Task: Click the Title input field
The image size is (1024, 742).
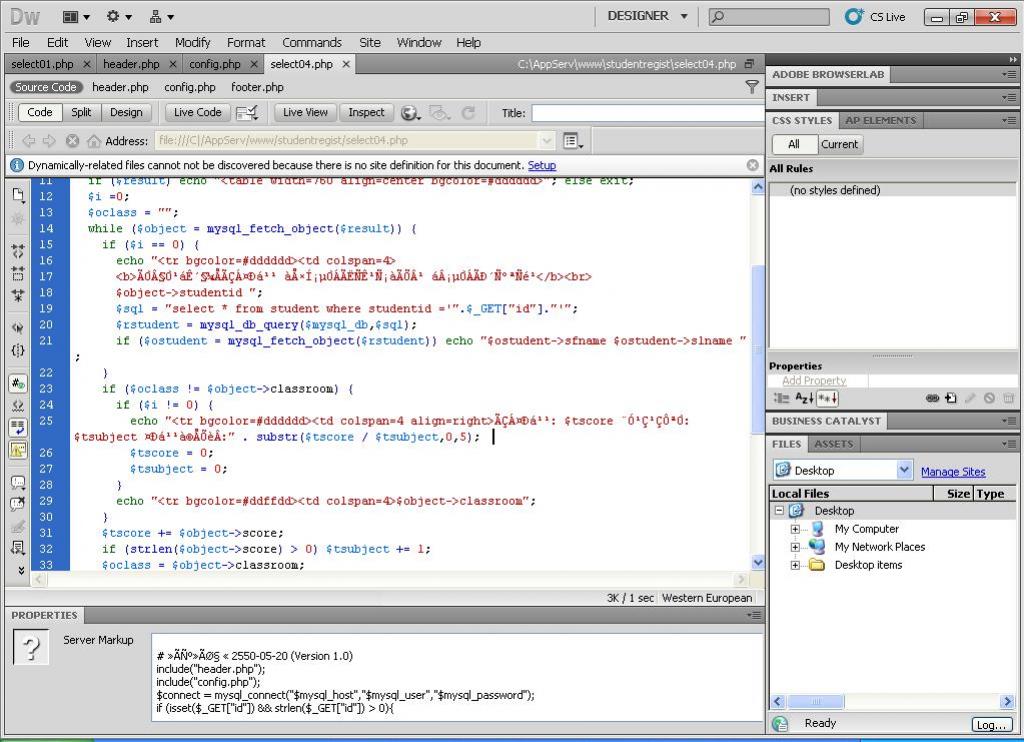Action: (x=646, y=113)
